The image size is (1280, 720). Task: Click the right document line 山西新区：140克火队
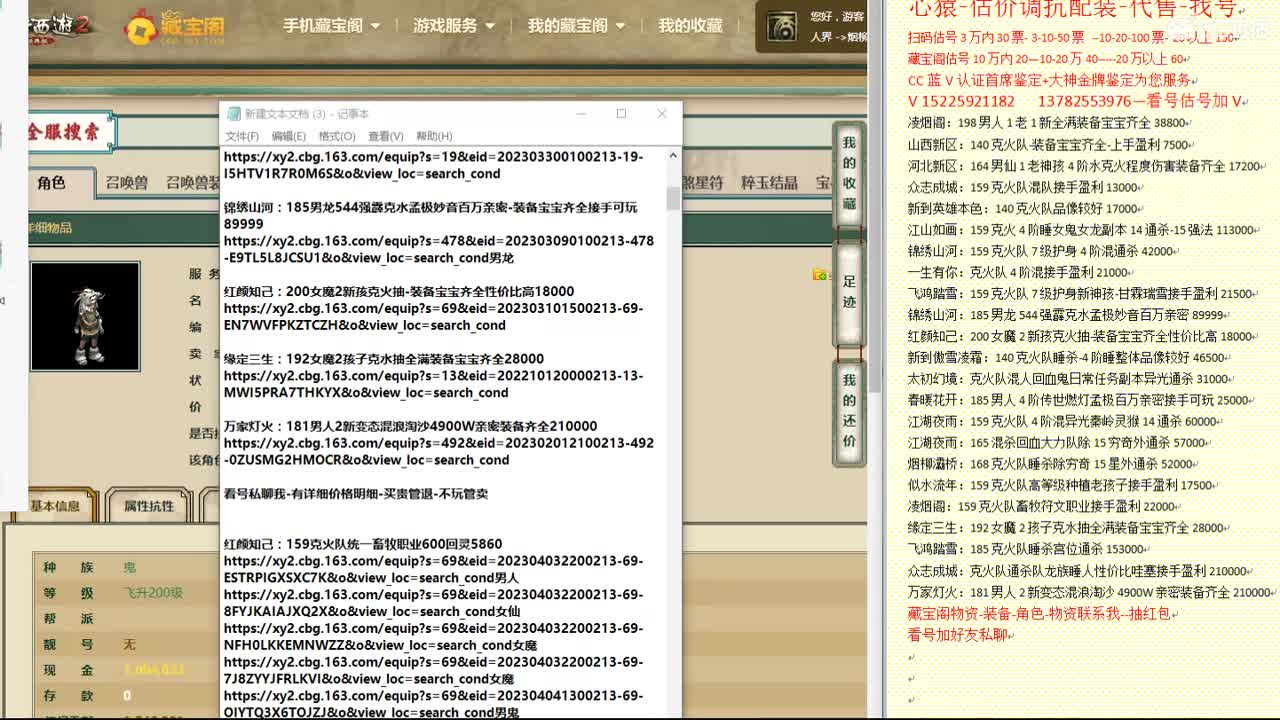pyautogui.click(x=1051, y=145)
